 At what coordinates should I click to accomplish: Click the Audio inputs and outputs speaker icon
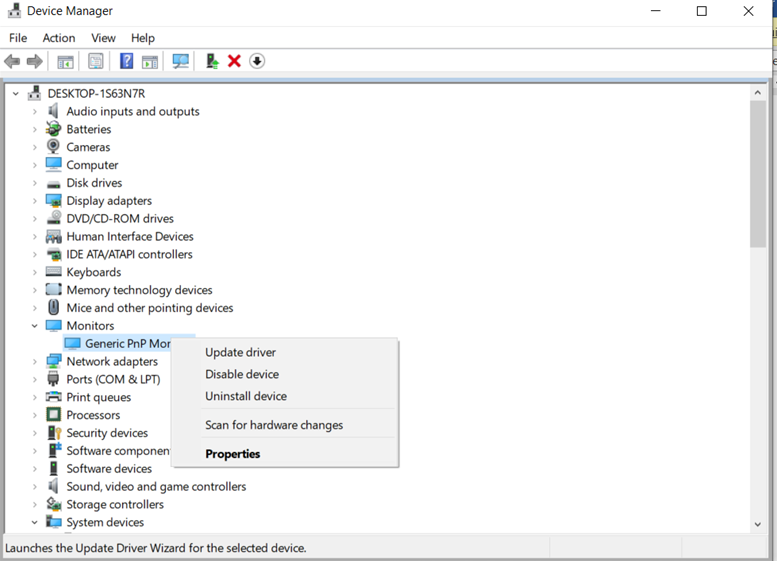tap(53, 111)
